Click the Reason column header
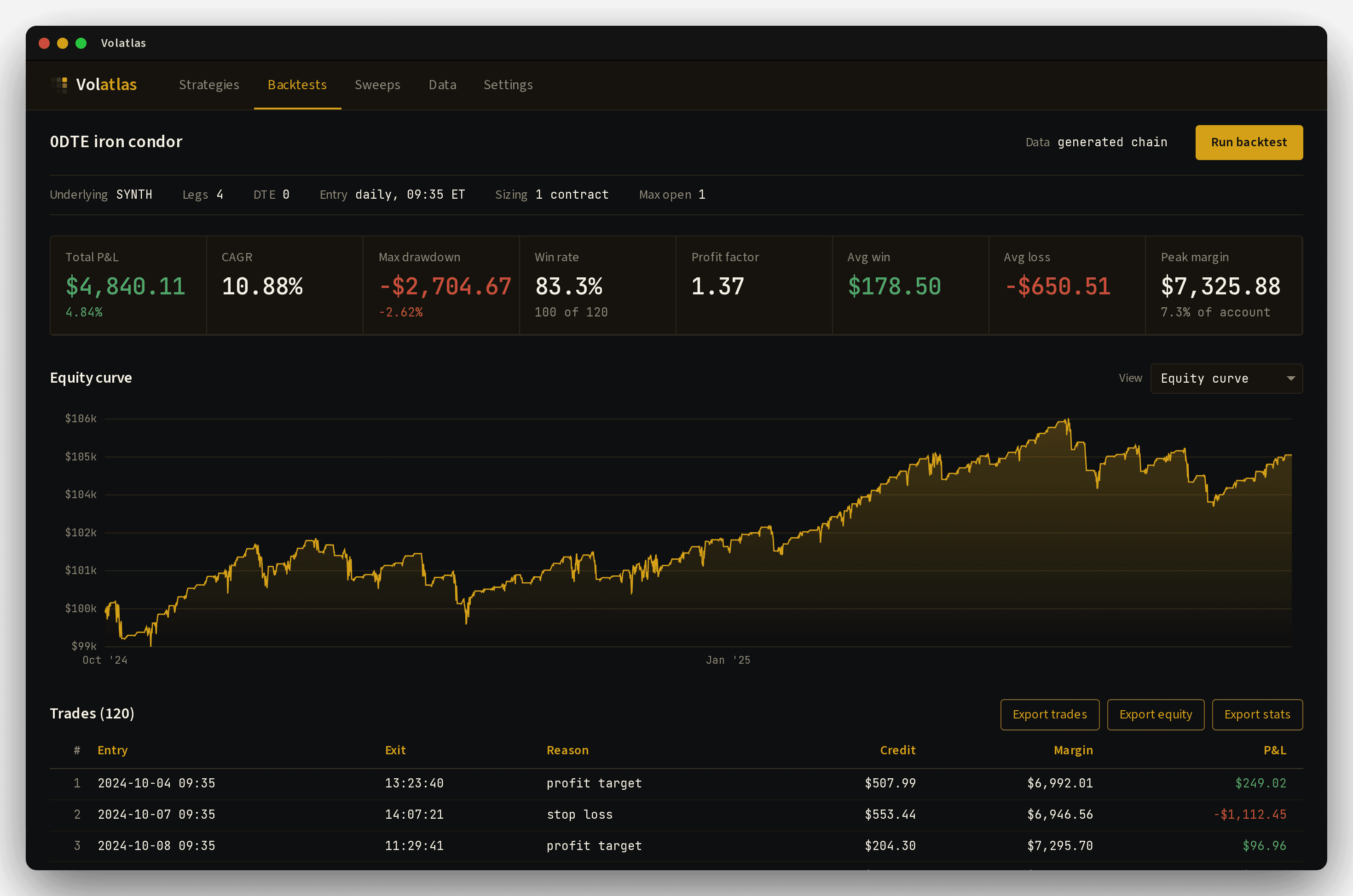The image size is (1353, 896). pyautogui.click(x=567, y=750)
